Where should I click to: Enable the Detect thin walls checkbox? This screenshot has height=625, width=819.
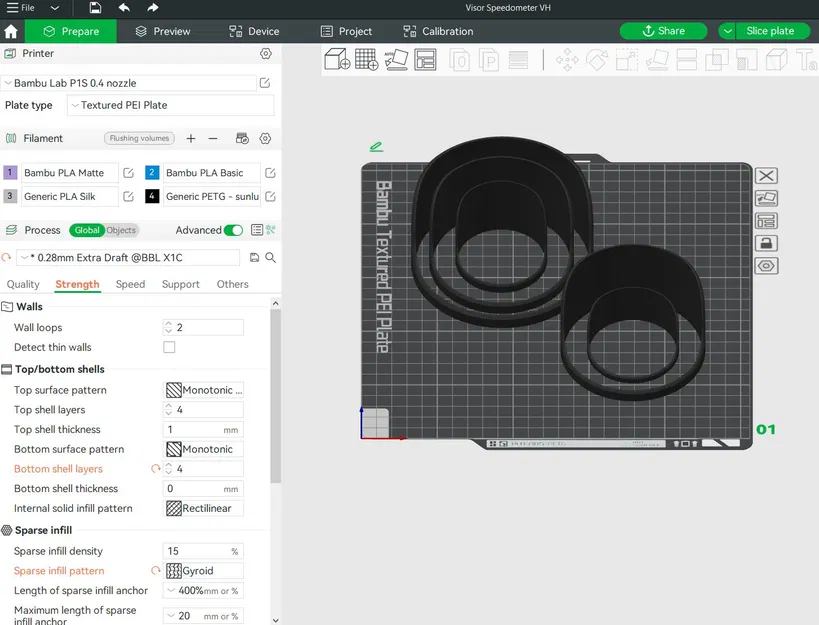[x=169, y=347]
